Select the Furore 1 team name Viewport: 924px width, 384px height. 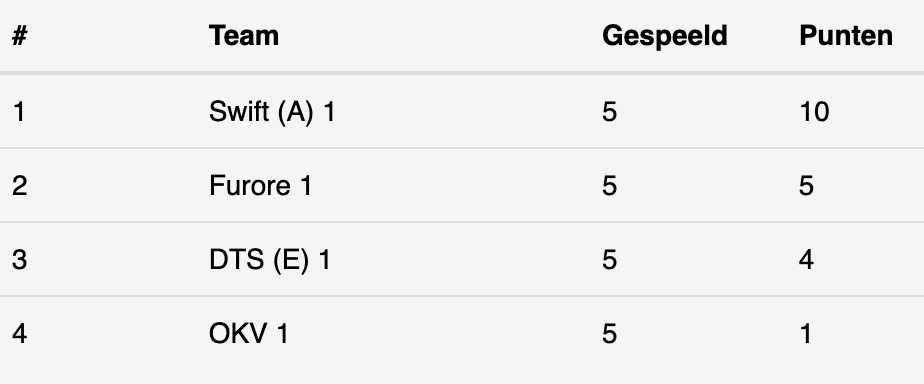260,186
